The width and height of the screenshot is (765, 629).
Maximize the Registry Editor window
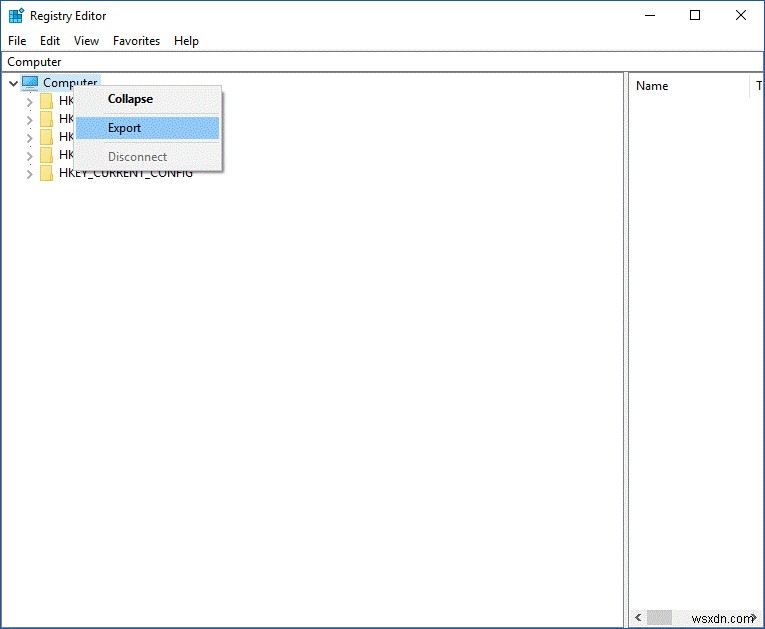[x=695, y=16]
